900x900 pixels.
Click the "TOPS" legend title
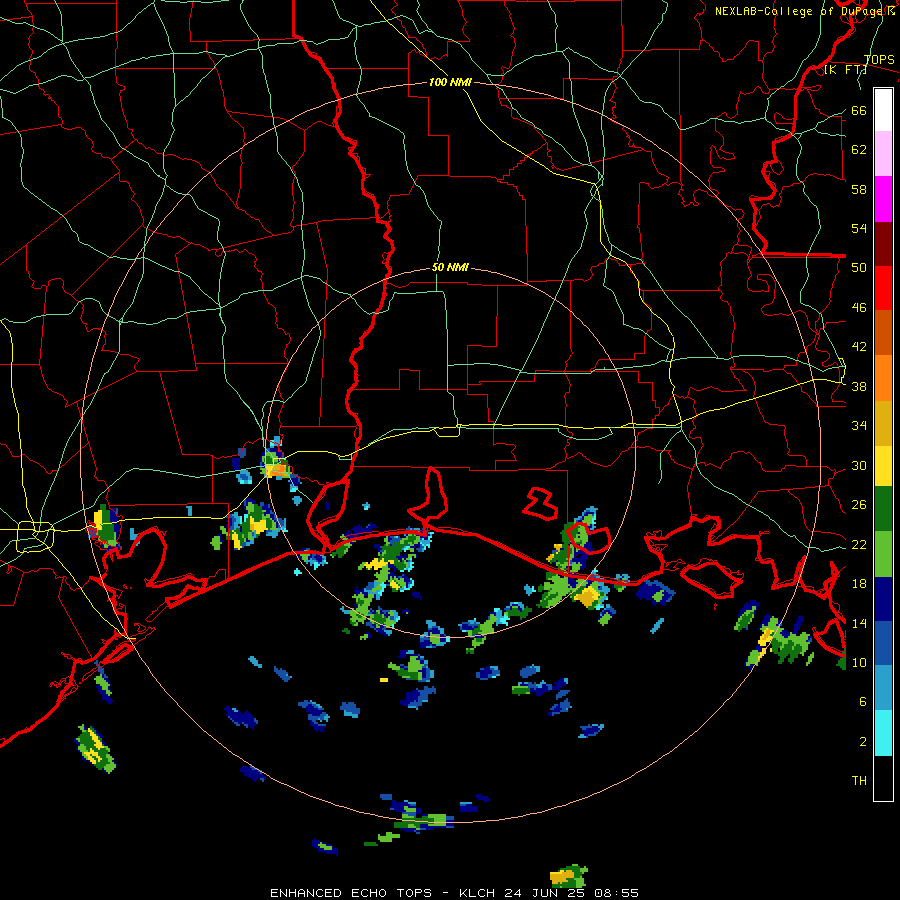(x=879, y=60)
